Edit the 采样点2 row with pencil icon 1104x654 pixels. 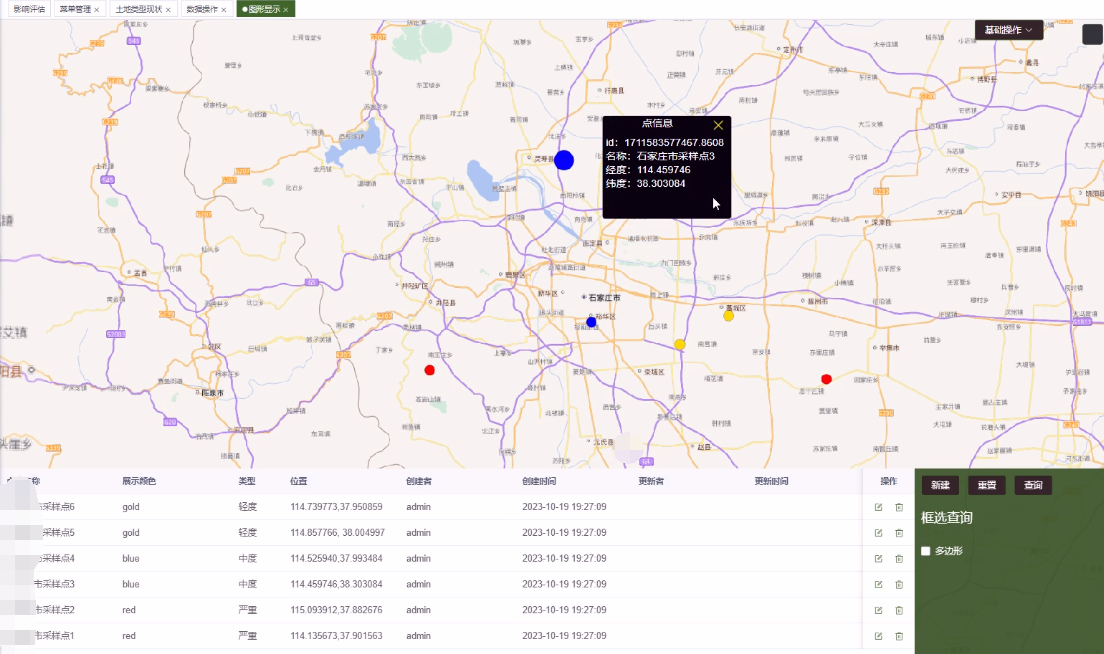pos(878,610)
